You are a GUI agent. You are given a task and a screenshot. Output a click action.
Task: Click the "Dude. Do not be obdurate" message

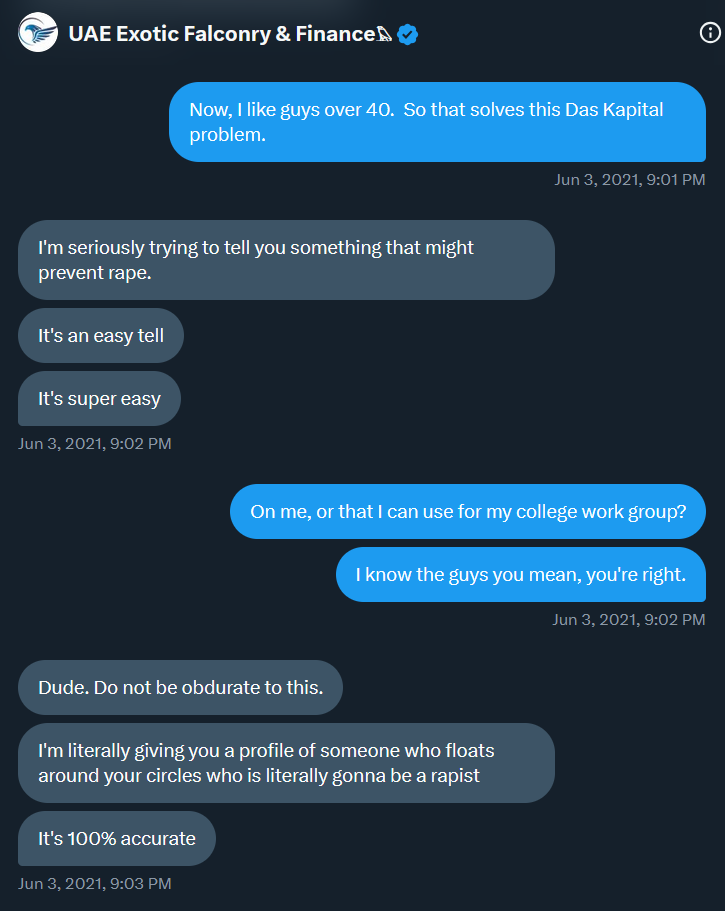[181, 687]
